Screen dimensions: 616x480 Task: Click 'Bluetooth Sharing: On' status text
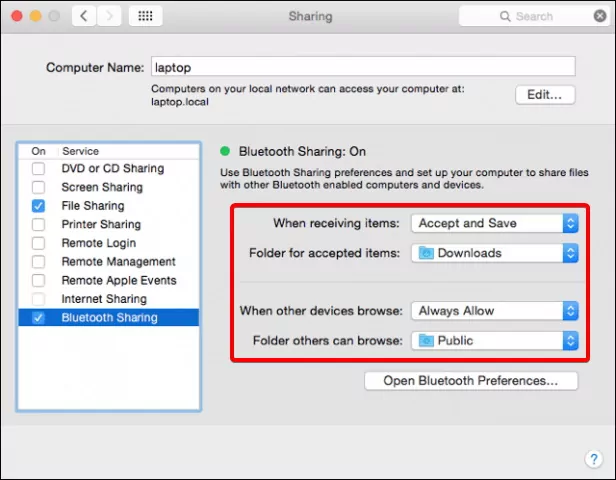[302, 151]
